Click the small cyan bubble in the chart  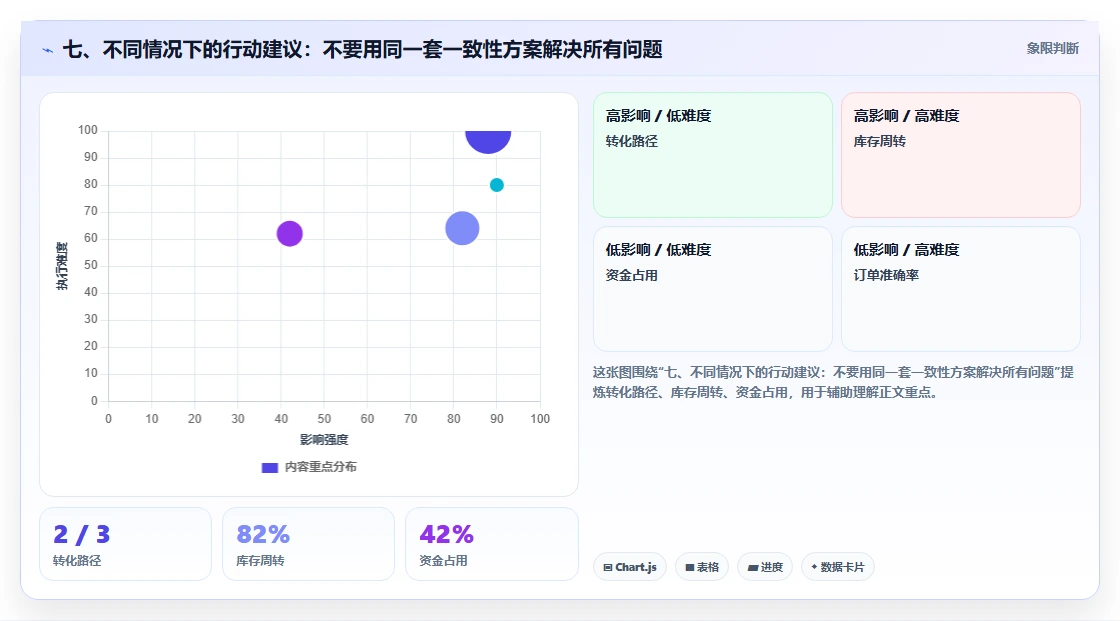pyautogui.click(x=496, y=185)
